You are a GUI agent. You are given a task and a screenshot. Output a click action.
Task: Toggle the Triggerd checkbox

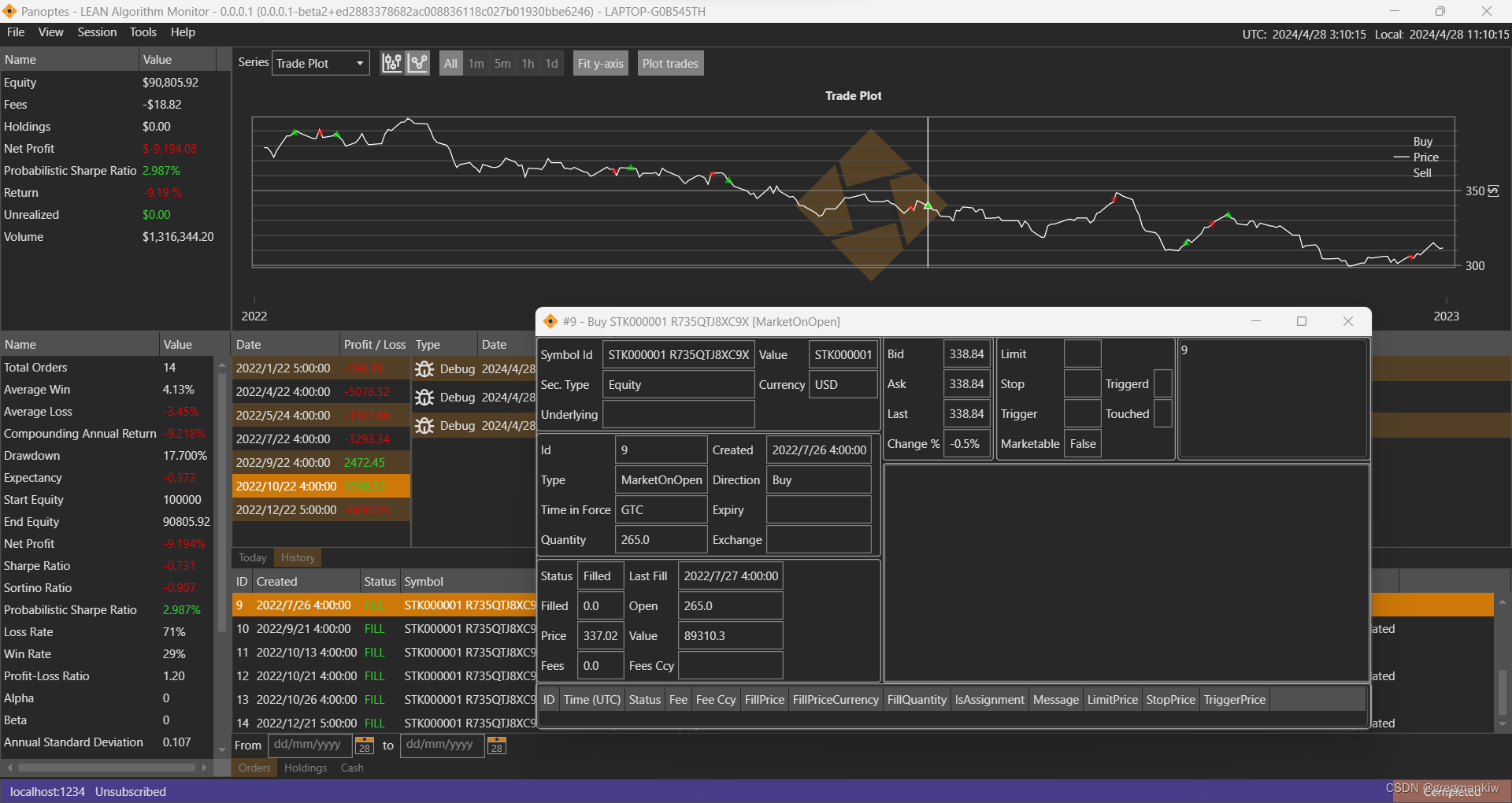(1163, 384)
